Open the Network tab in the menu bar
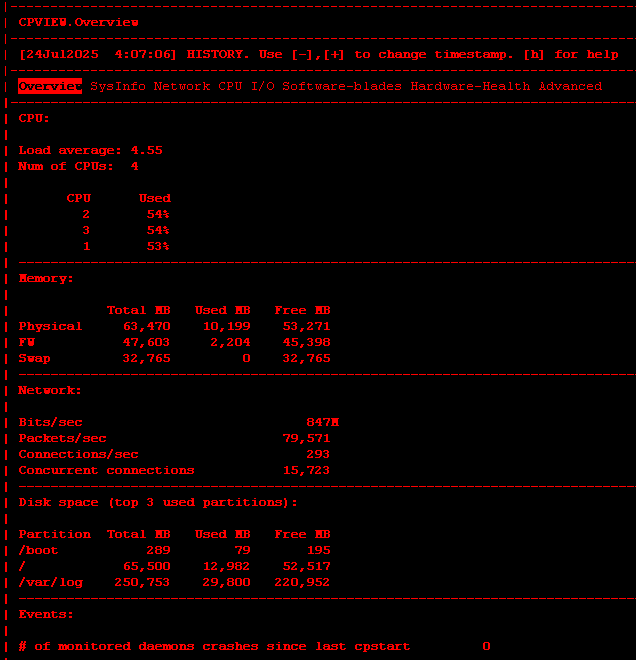 (182, 86)
